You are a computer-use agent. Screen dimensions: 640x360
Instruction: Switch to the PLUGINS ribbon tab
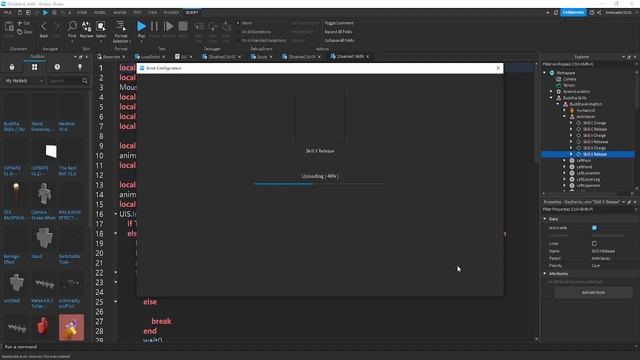tap(171, 13)
